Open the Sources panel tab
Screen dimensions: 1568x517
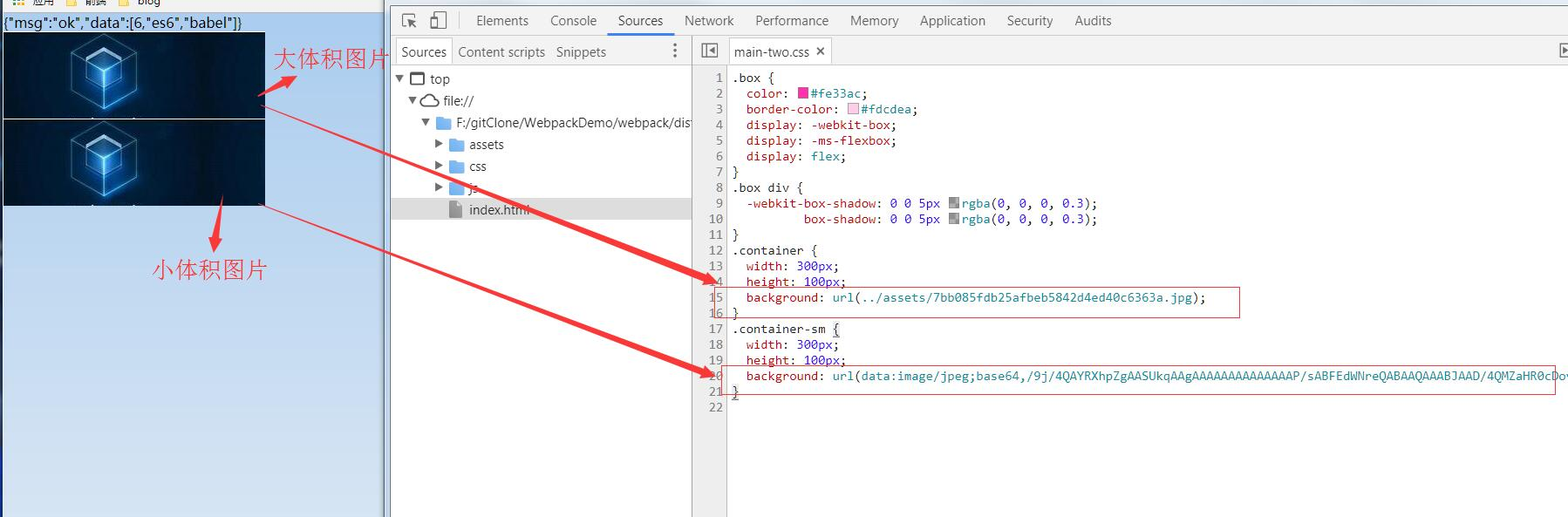[x=640, y=20]
